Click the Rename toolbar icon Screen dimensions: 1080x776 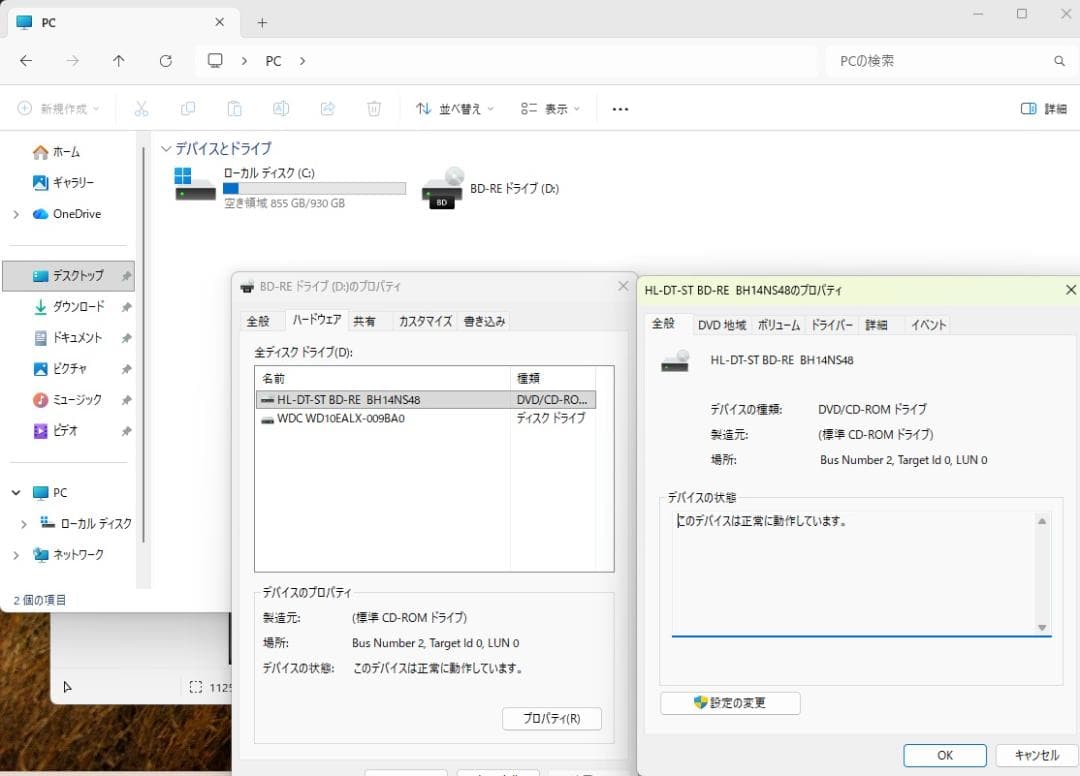[281, 108]
